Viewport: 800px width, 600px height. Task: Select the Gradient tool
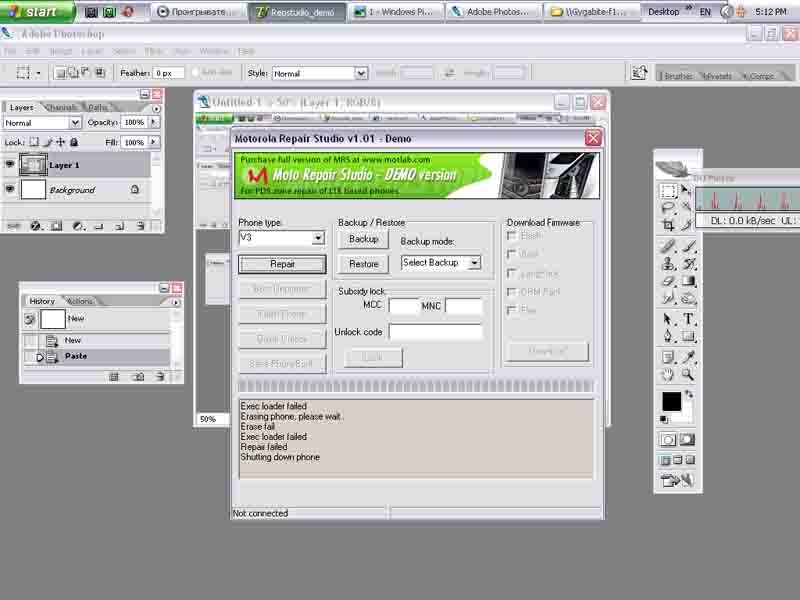point(688,281)
